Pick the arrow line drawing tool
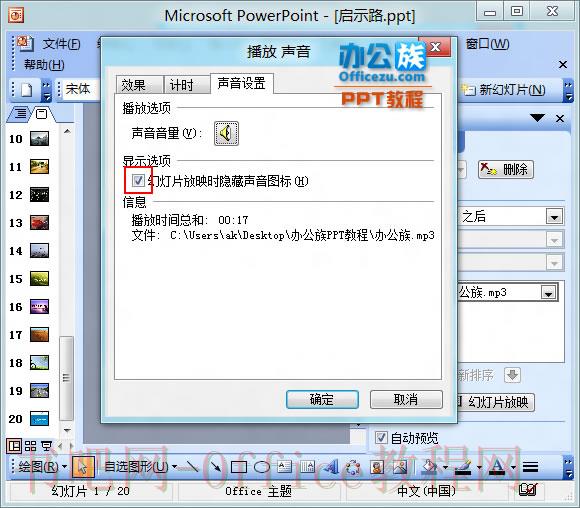This screenshot has height=508, width=580. 215,467
